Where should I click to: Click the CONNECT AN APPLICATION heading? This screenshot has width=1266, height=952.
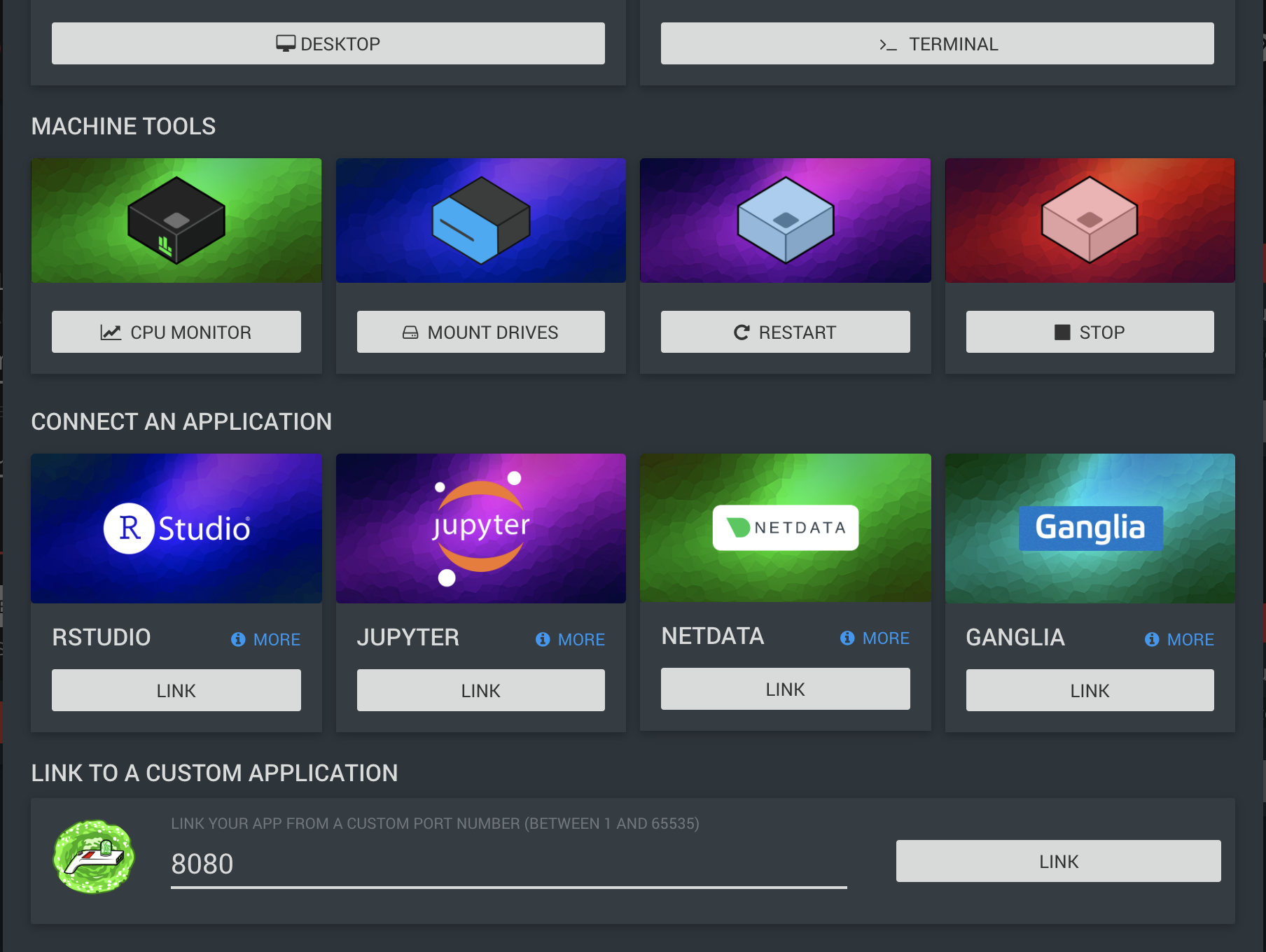[x=181, y=421]
